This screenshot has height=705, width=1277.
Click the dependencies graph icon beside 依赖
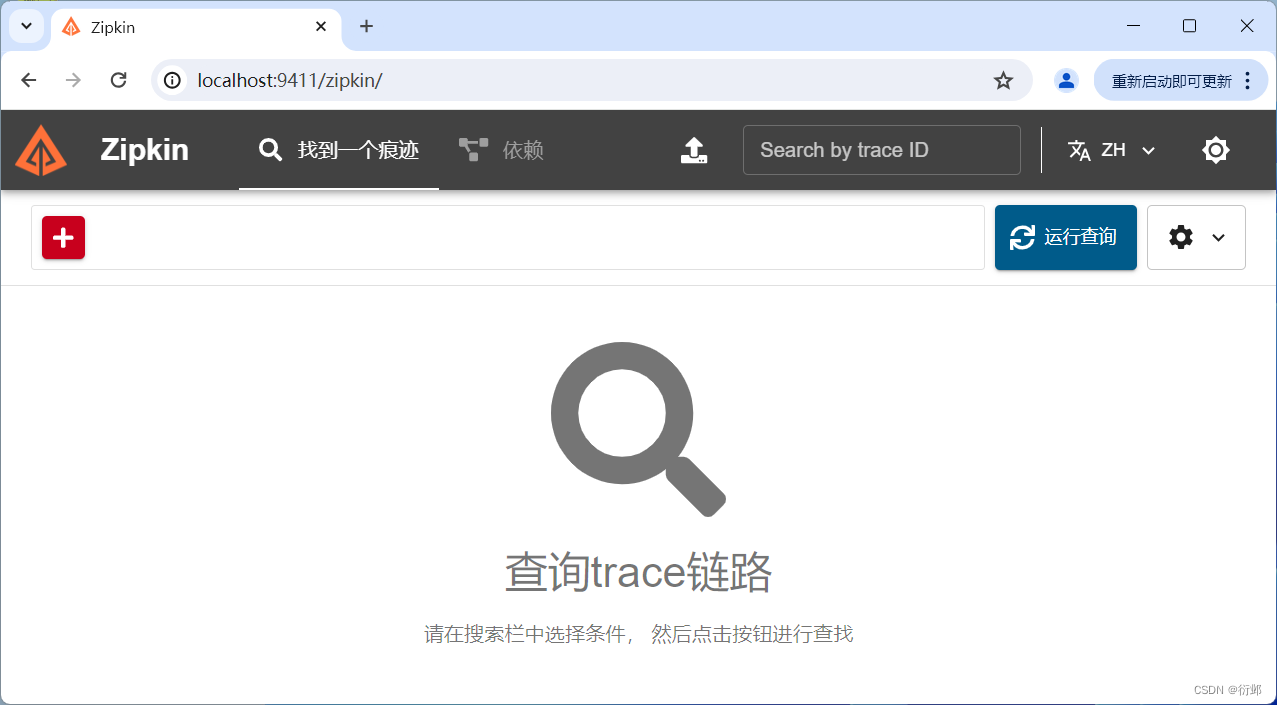point(471,149)
